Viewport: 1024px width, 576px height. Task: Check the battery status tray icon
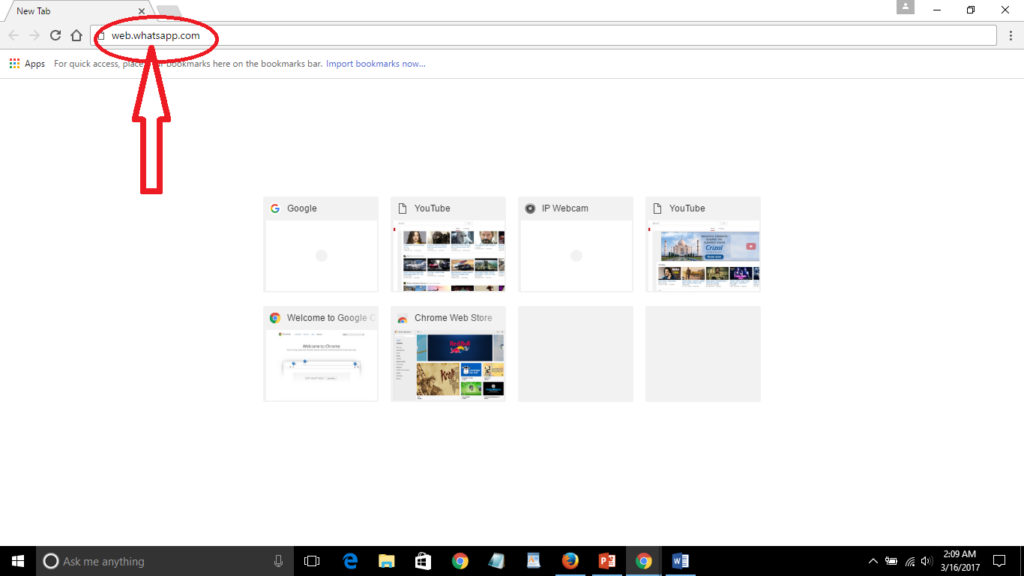pos(891,561)
